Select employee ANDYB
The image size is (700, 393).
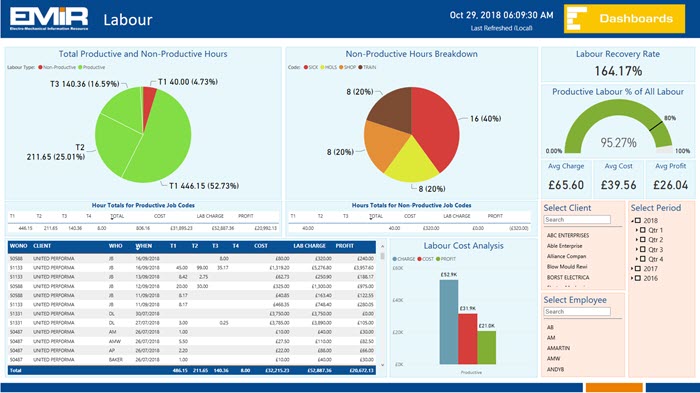(x=555, y=369)
